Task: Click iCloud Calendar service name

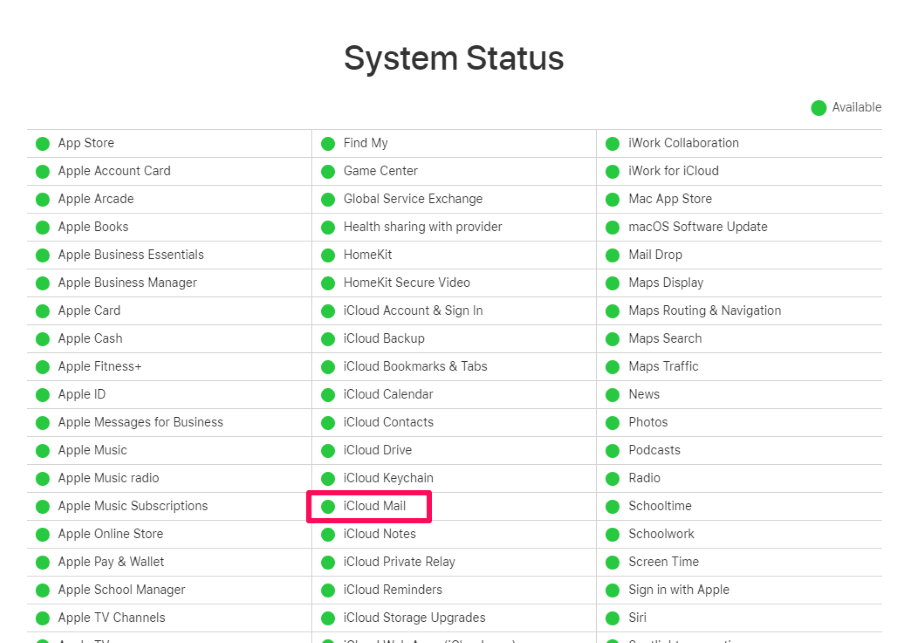Action: 388,394
